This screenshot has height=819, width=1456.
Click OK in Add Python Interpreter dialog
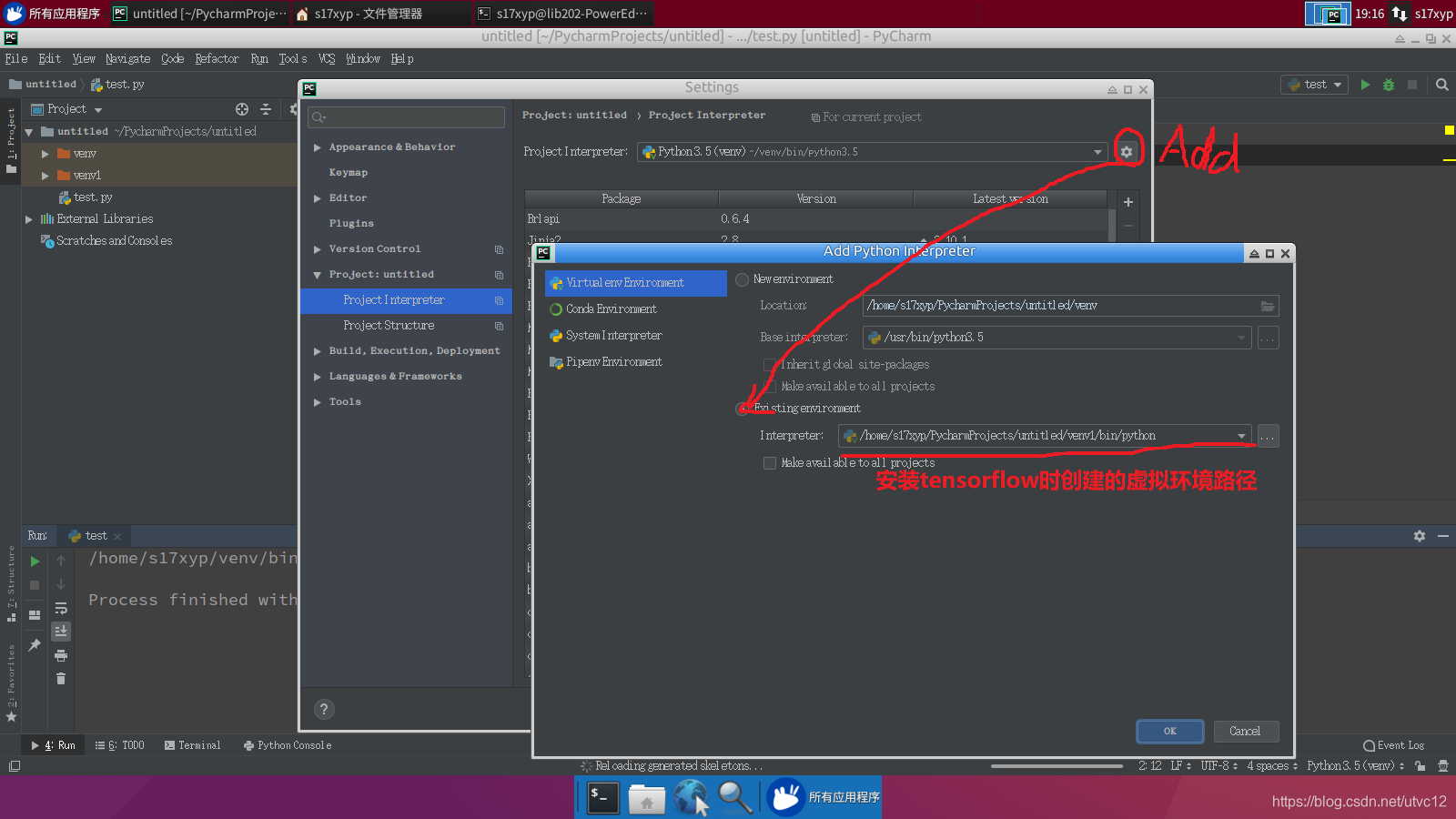[1170, 731]
